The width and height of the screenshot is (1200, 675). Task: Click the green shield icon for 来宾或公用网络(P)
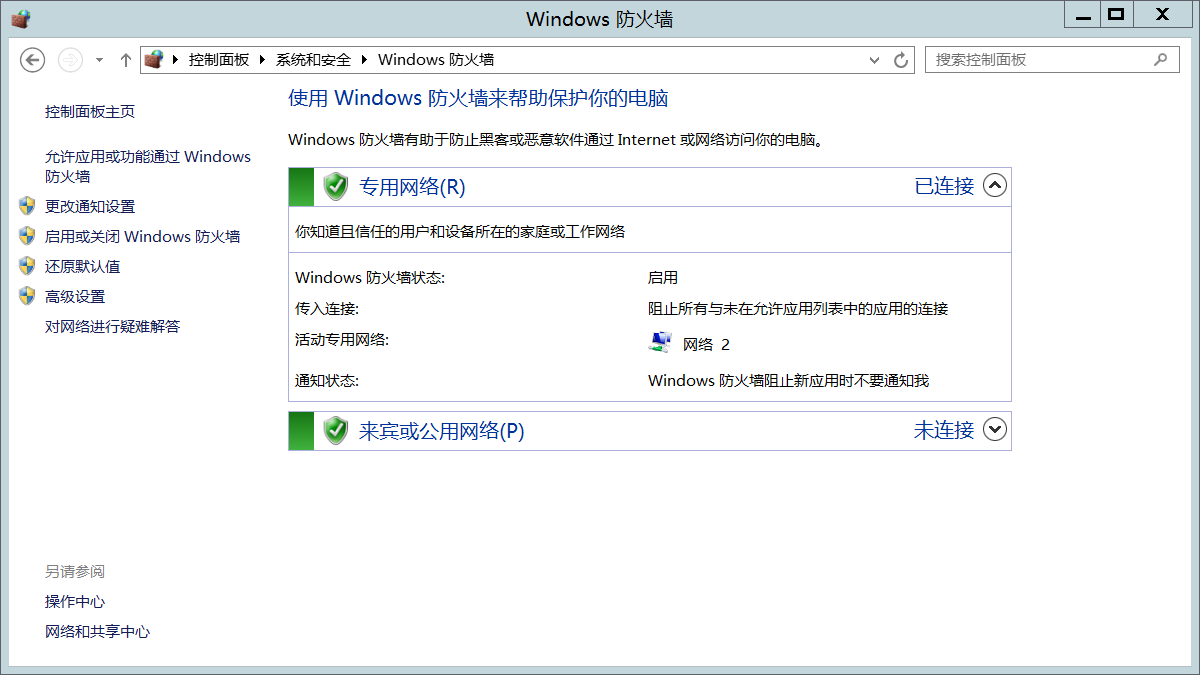(x=336, y=431)
